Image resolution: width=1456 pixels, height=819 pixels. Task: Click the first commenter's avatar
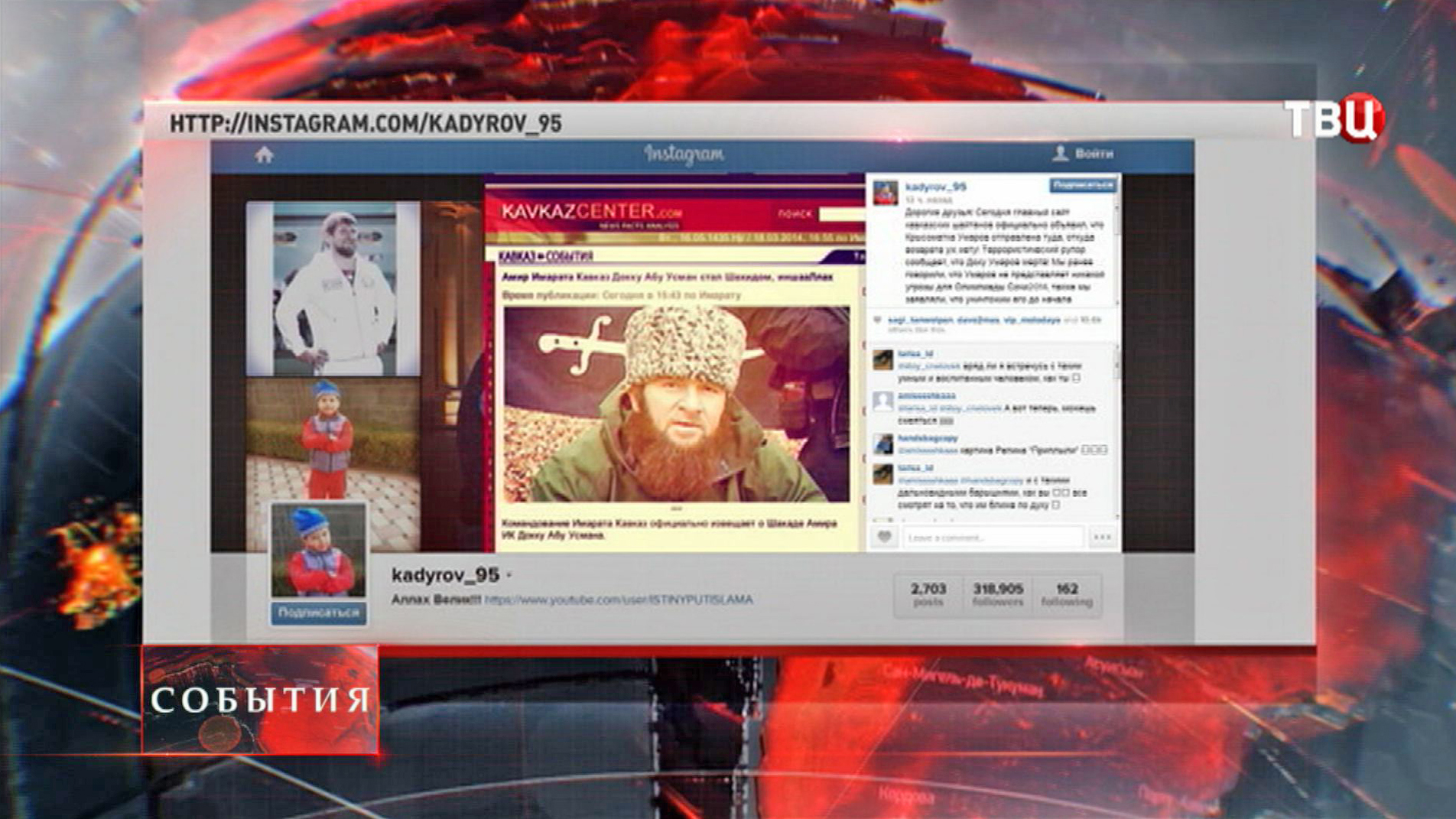tap(883, 359)
